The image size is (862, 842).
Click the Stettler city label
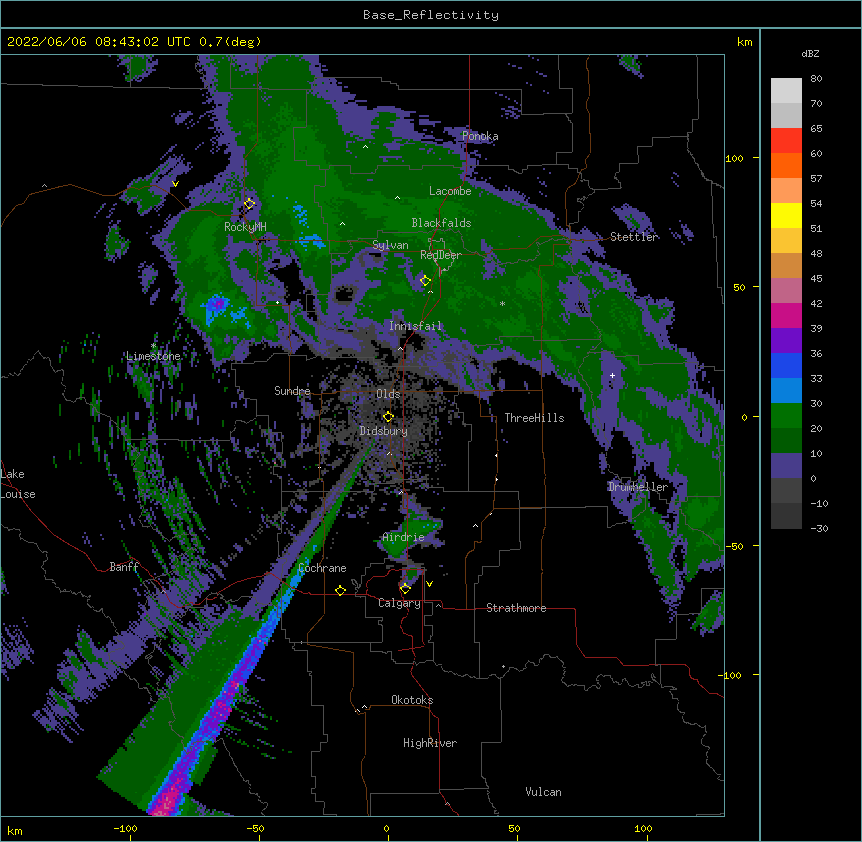pyautogui.click(x=634, y=237)
